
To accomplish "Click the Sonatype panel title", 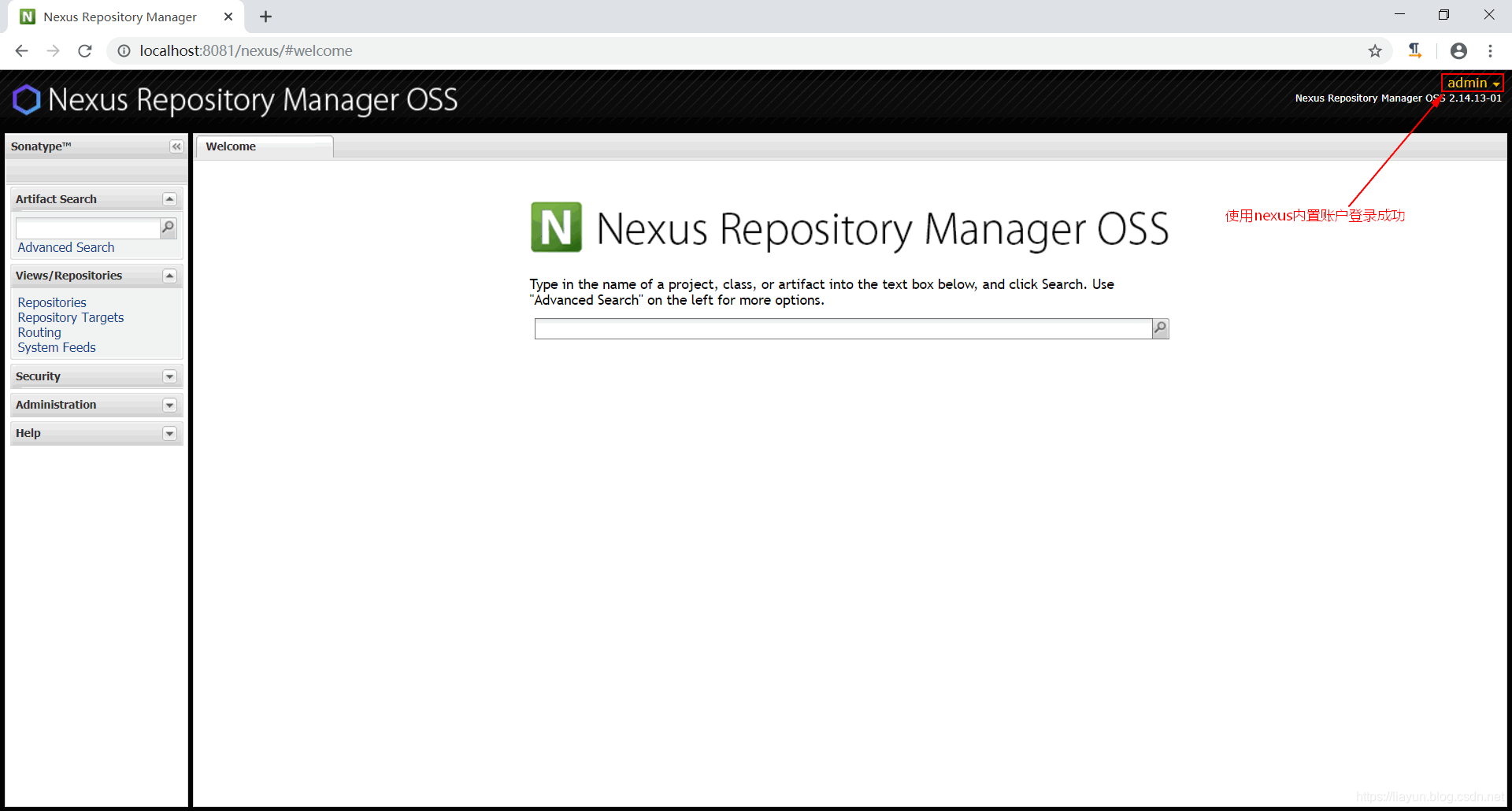I will click(x=41, y=146).
